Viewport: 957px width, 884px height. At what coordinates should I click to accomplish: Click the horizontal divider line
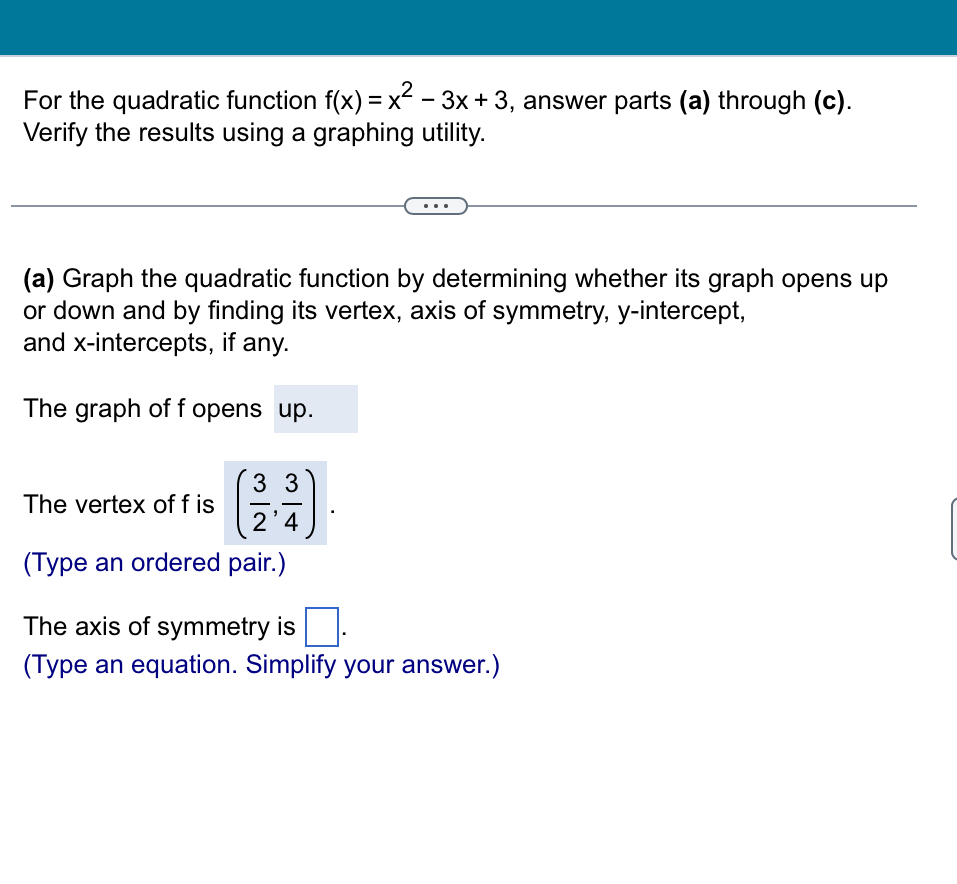200,205
